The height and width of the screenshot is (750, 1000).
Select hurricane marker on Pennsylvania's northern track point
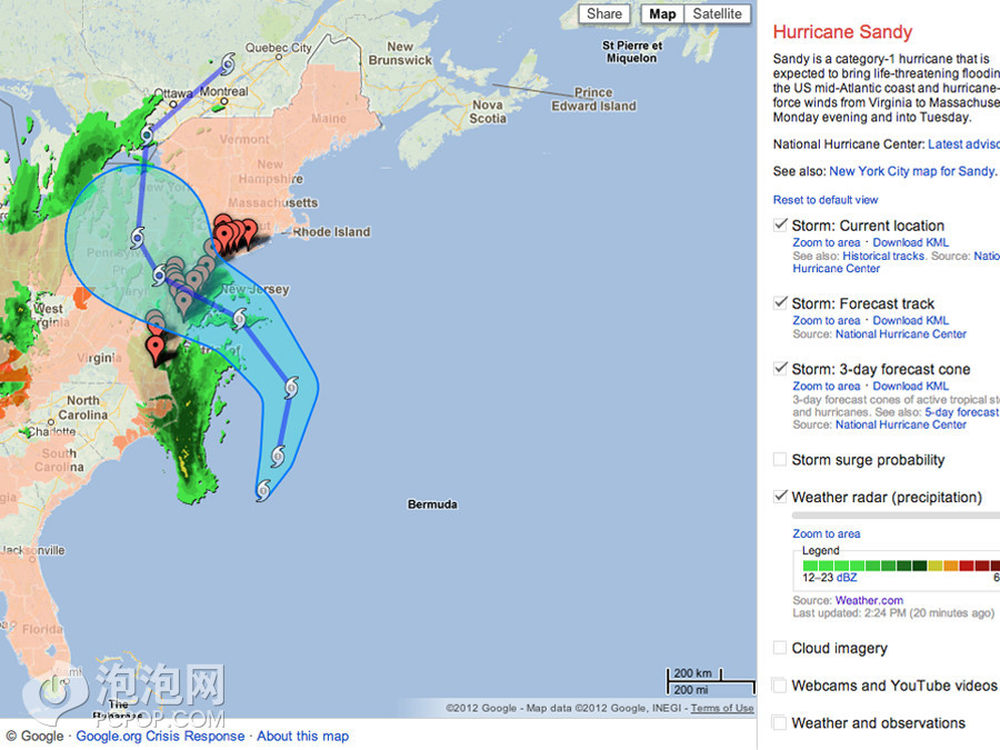click(x=137, y=238)
